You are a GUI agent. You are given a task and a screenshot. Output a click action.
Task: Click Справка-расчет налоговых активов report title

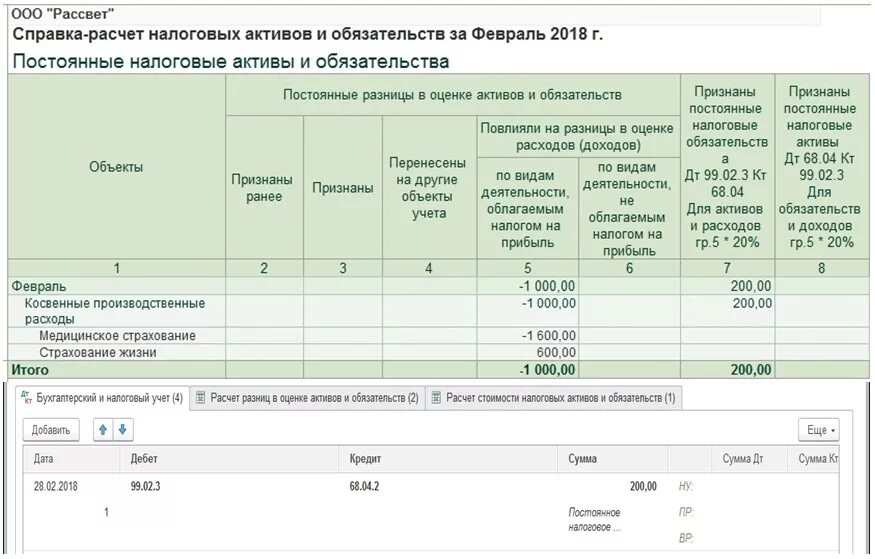click(x=307, y=34)
